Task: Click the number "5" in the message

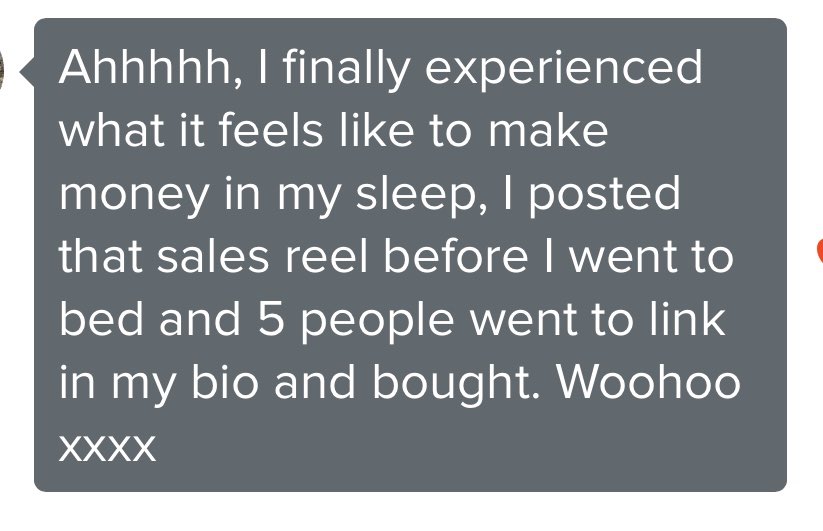Action: pyautogui.click(x=258, y=320)
